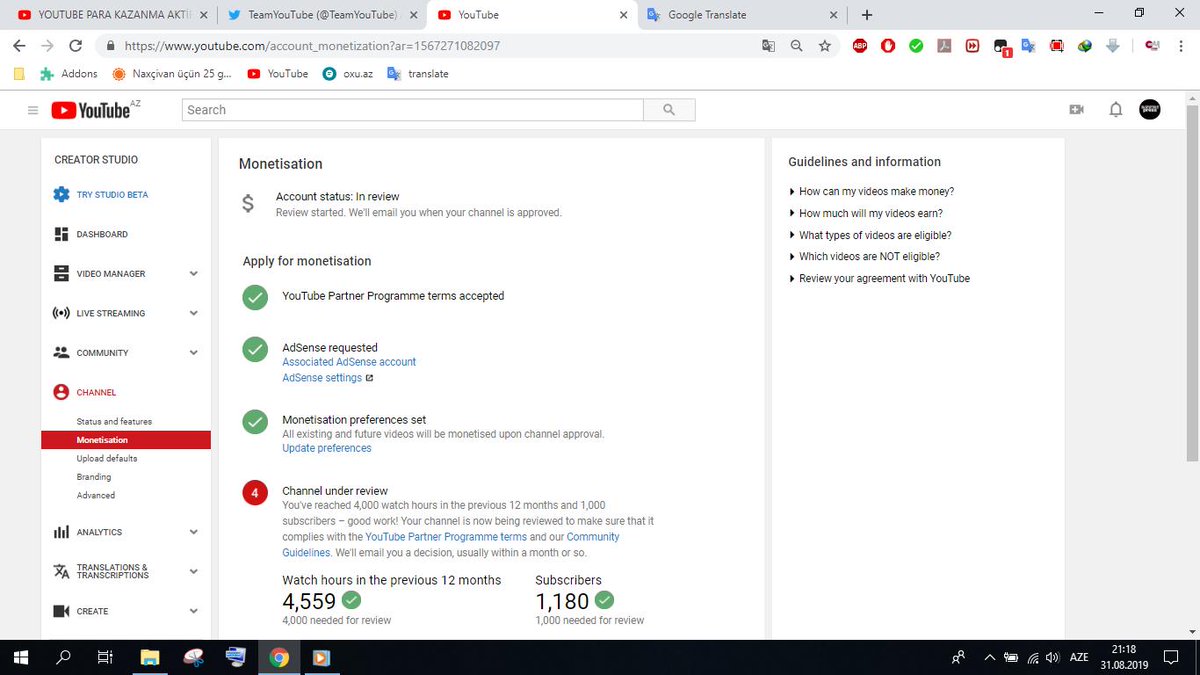This screenshot has width=1200, height=675.
Task: Switch to YOUTUBE PARA KAZANMA tab
Action: click(x=110, y=15)
